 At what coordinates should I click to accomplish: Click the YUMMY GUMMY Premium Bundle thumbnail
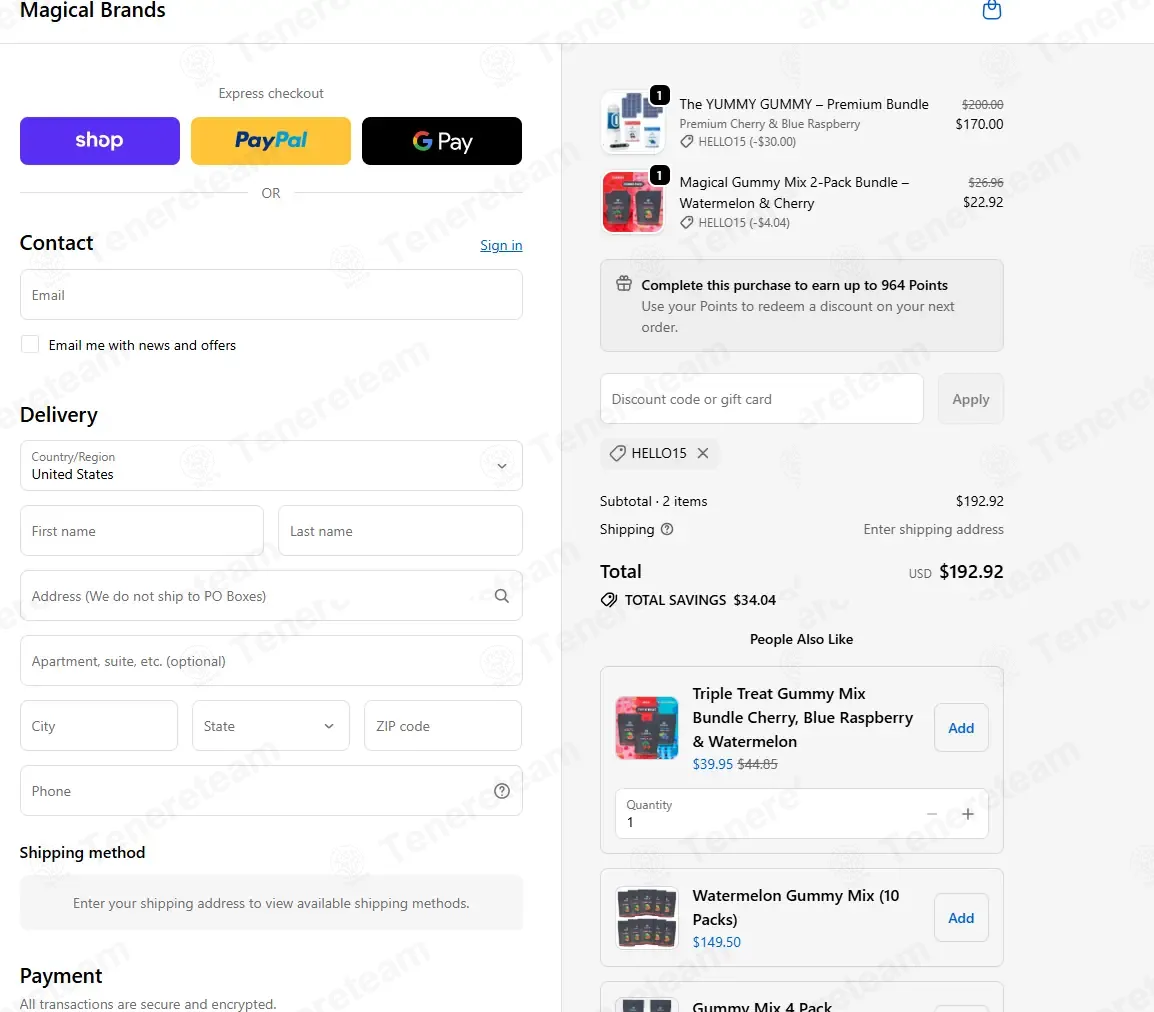[626, 122]
